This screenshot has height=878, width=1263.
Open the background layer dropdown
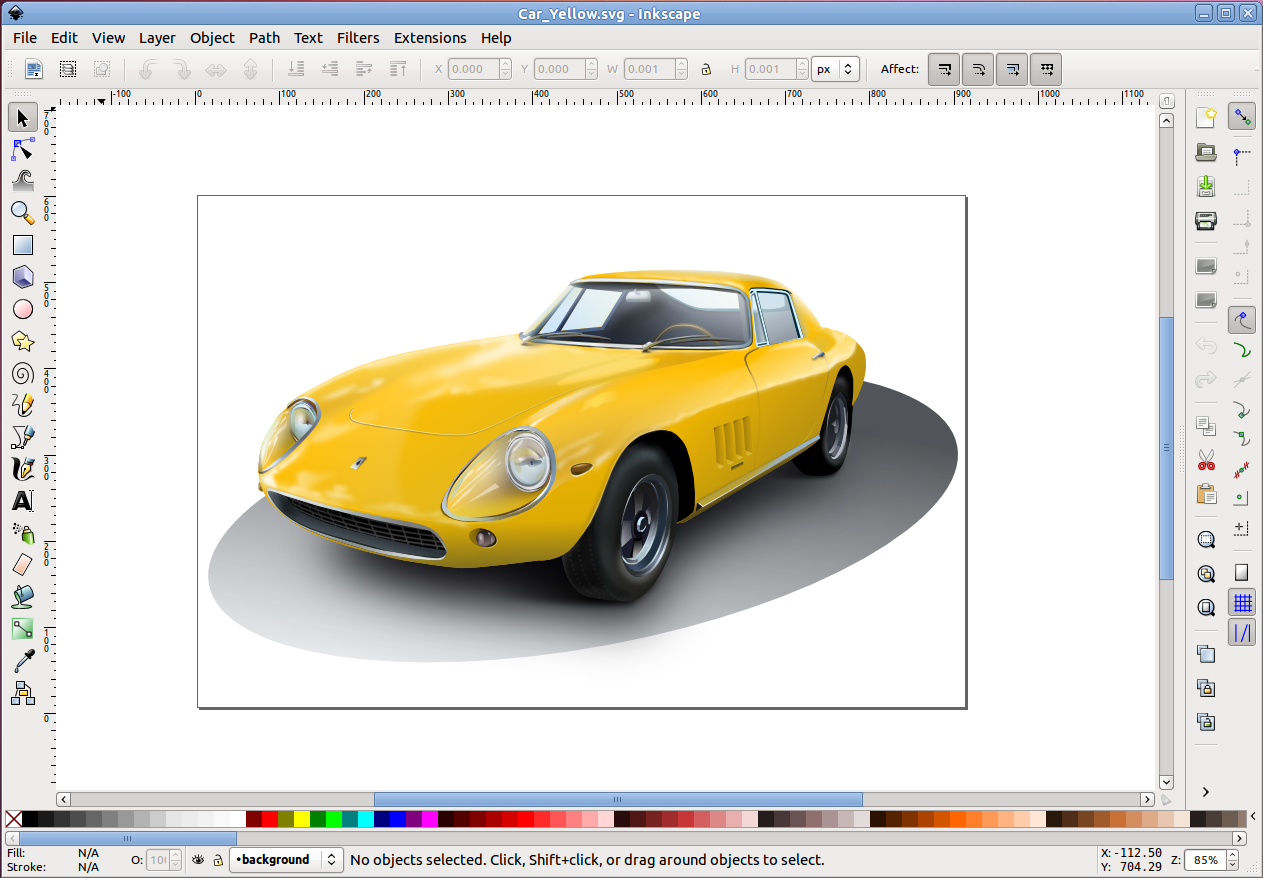pos(286,859)
